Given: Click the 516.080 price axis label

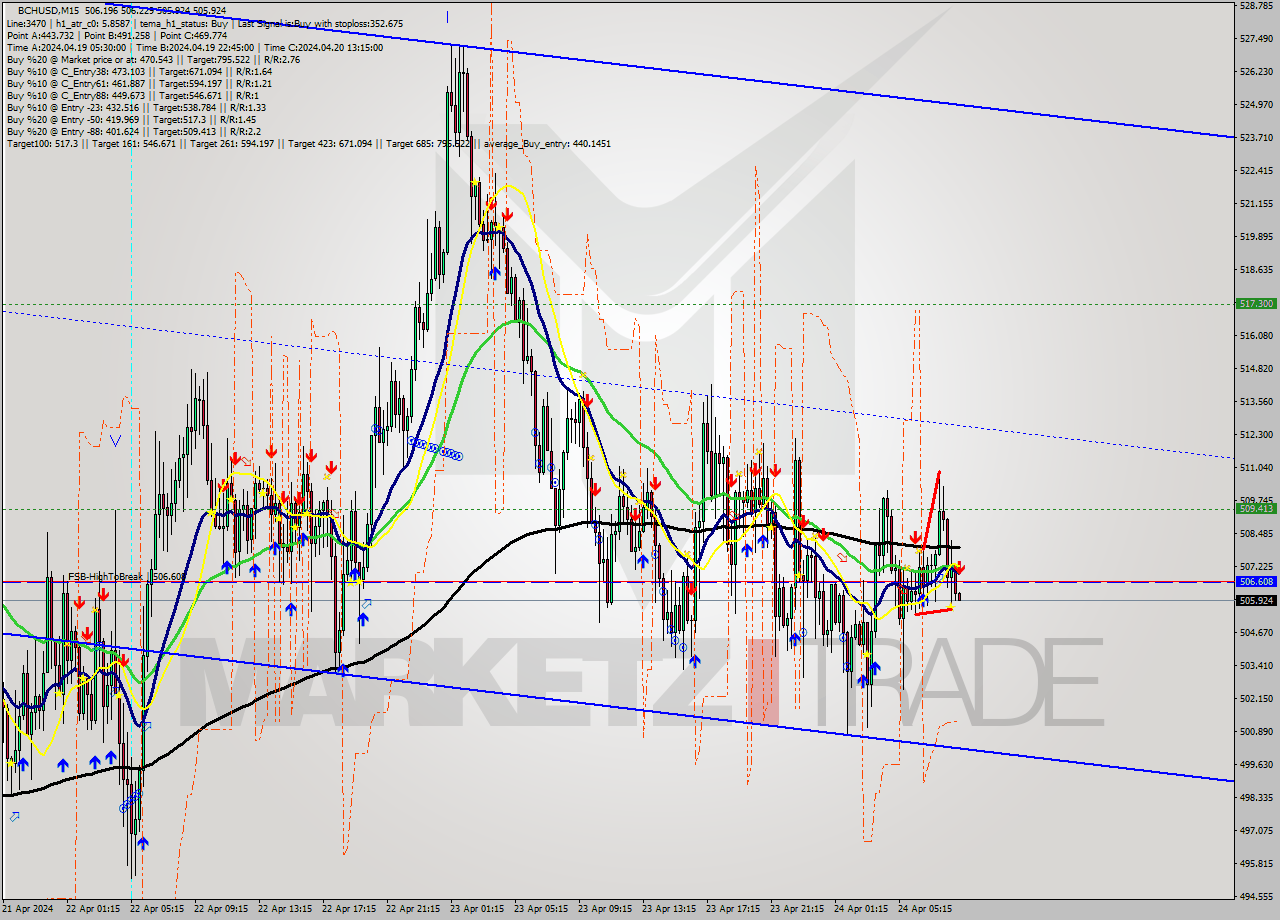Looking at the screenshot, I should coord(1255,336).
